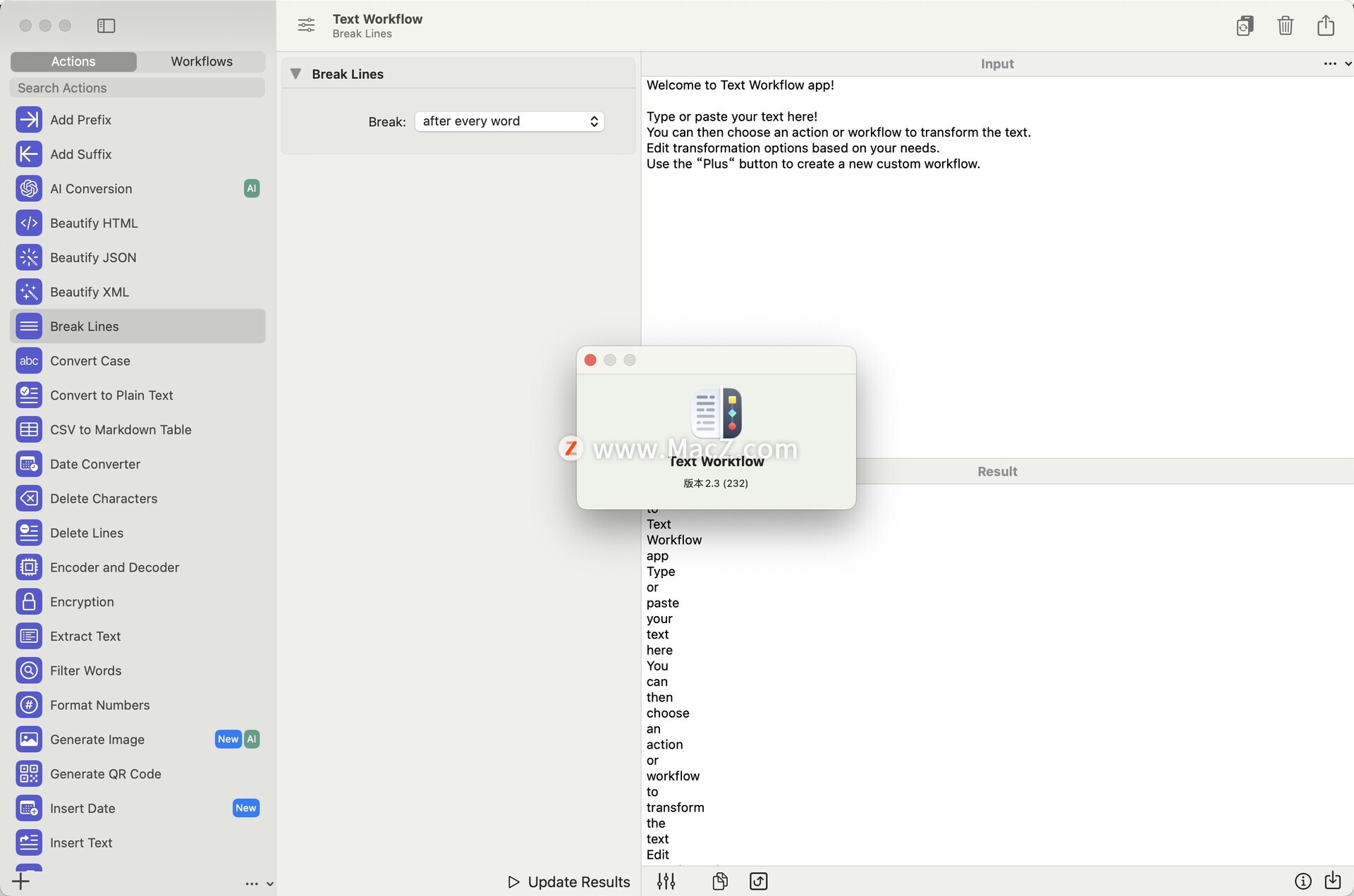
Task: Select the Filter Words icon
Action: 29,671
